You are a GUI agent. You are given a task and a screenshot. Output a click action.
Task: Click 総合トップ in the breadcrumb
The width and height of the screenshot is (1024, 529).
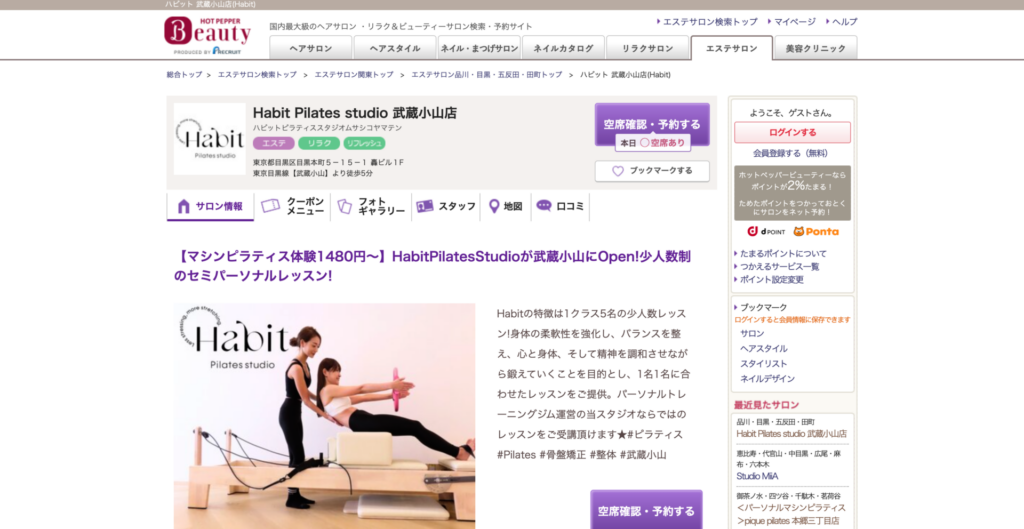184,75
